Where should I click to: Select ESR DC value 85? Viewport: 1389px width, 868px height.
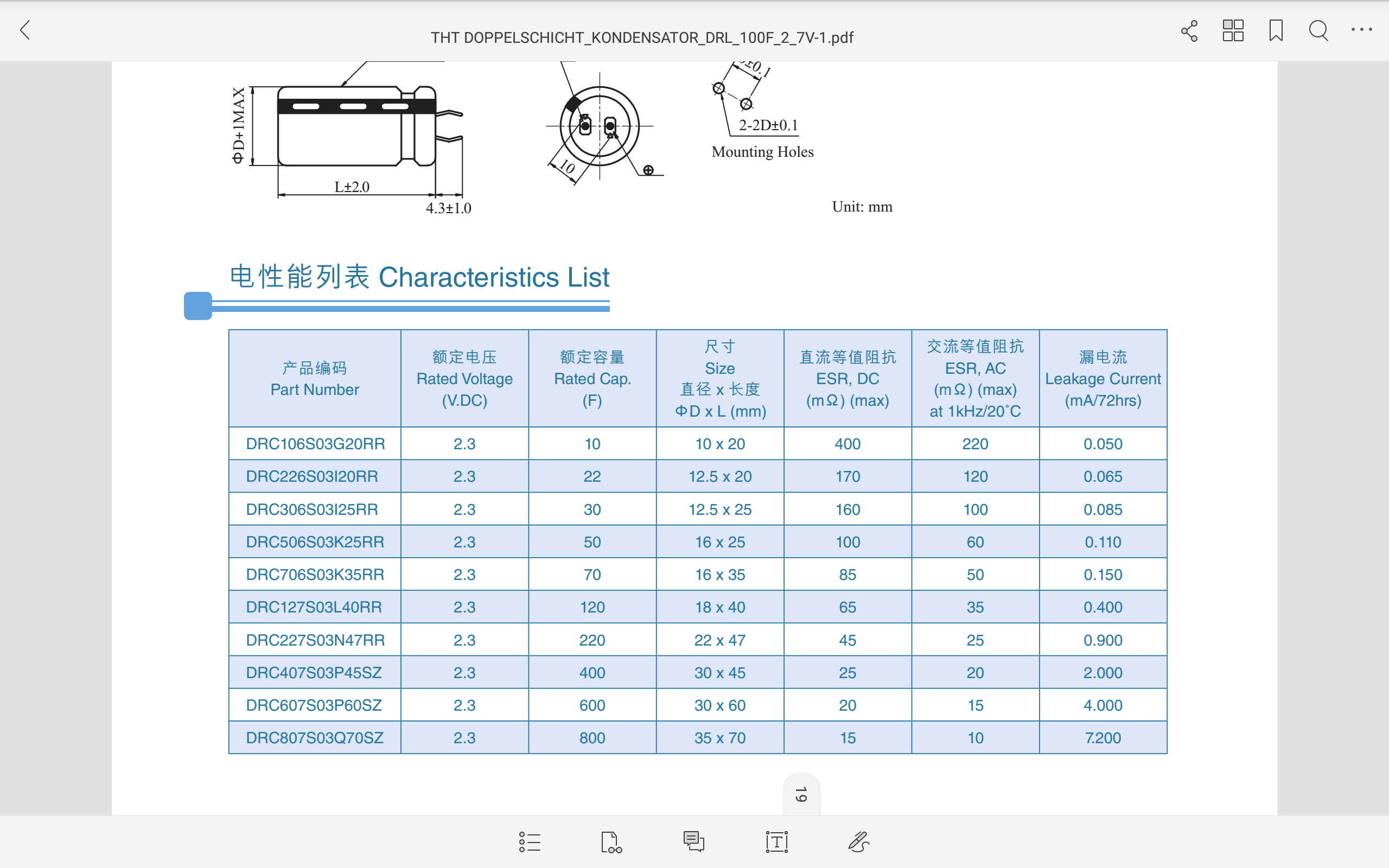coord(848,575)
